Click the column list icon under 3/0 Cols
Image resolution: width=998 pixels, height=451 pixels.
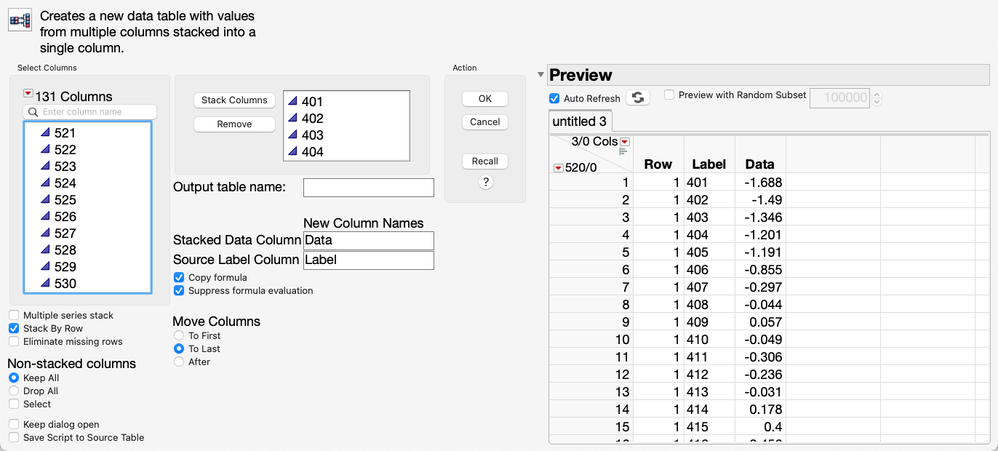click(622, 152)
